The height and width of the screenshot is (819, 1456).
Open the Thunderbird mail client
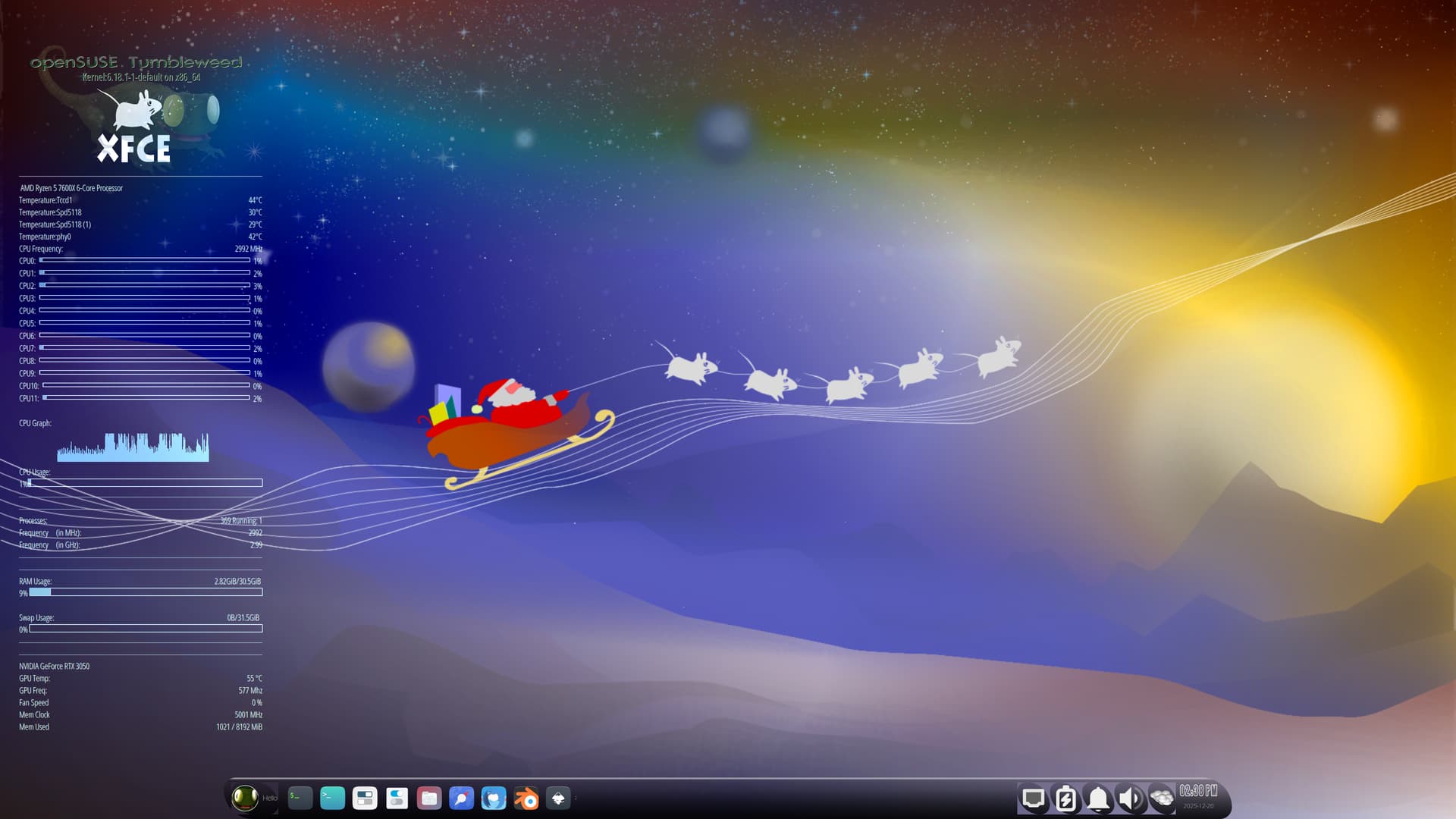pos(494,798)
